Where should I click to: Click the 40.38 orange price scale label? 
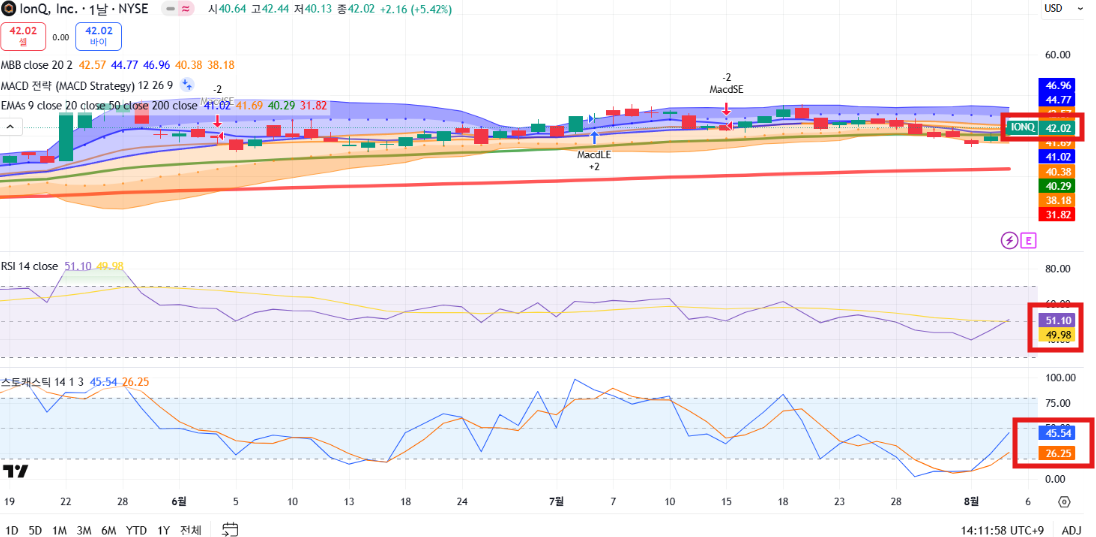coord(1057,171)
